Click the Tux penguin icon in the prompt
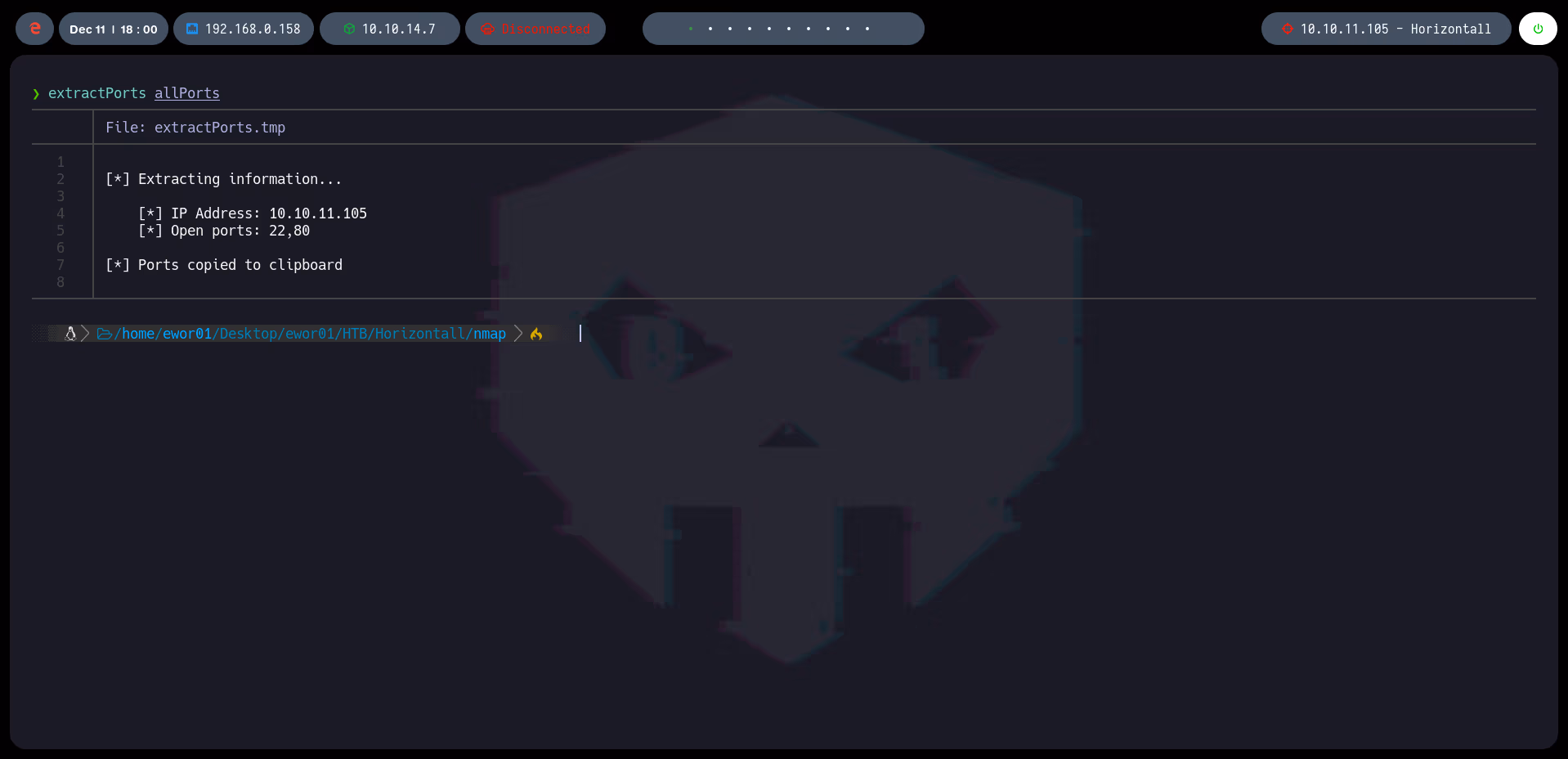Viewport: 1568px width, 759px height. click(x=70, y=334)
